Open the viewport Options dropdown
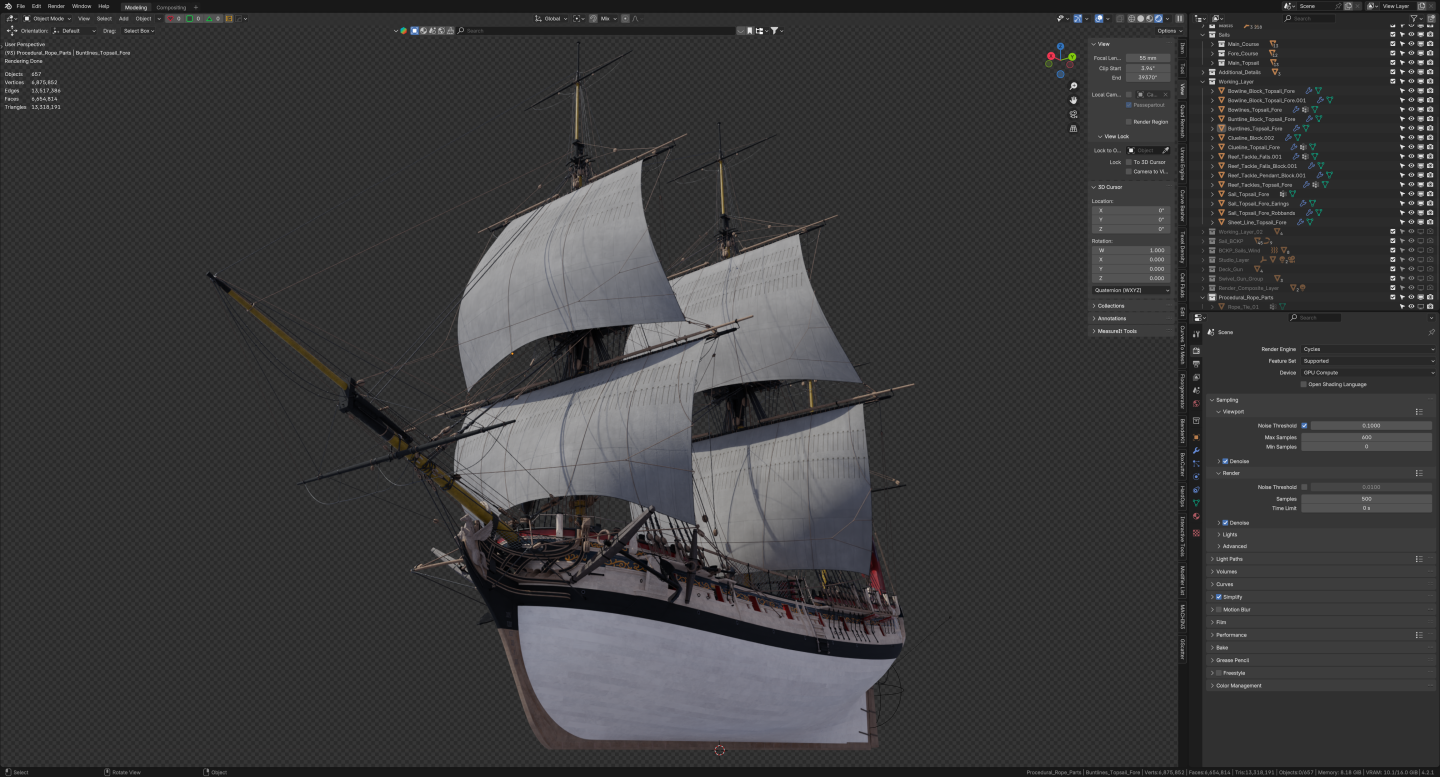The height and width of the screenshot is (777, 1440). click(x=1169, y=31)
